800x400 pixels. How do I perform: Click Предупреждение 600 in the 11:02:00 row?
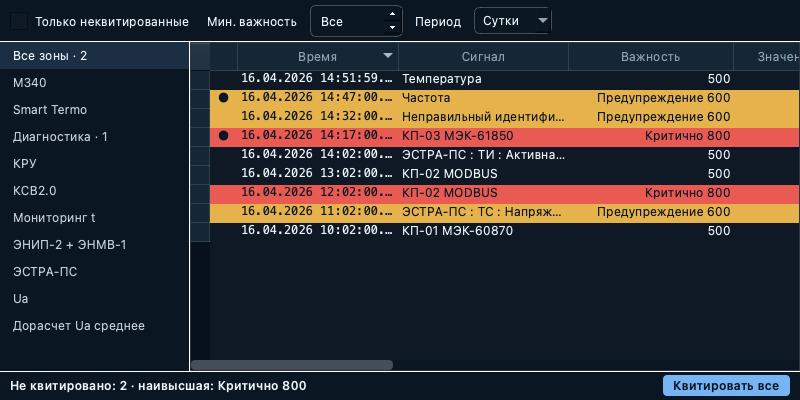[651, 212]
